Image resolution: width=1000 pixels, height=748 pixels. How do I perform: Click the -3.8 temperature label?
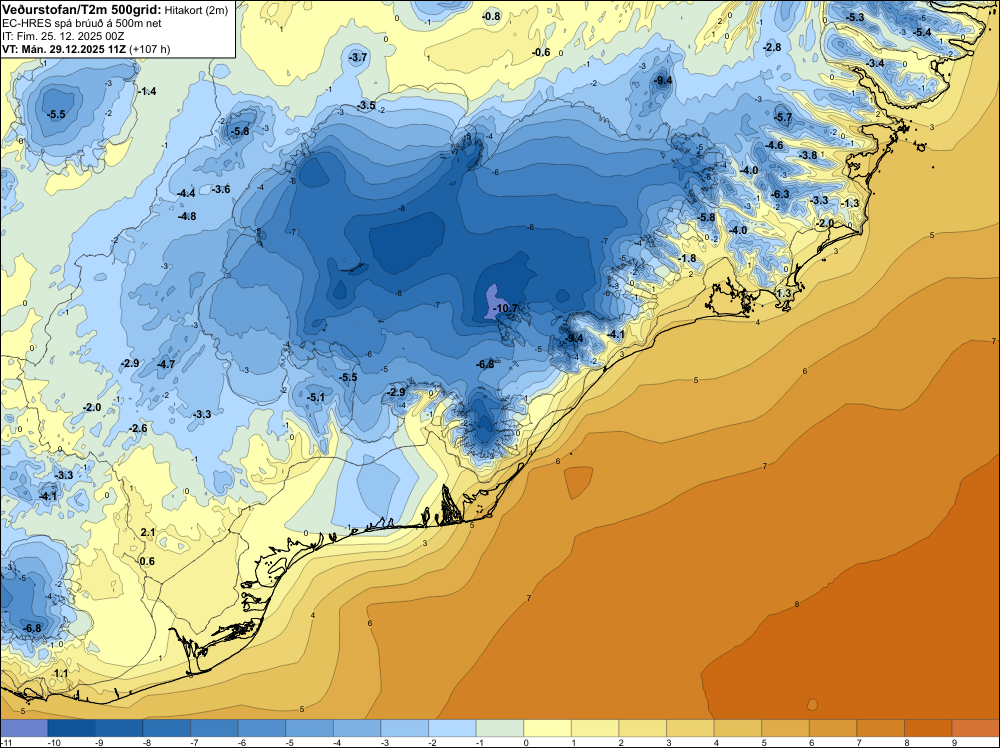point(808,155)
